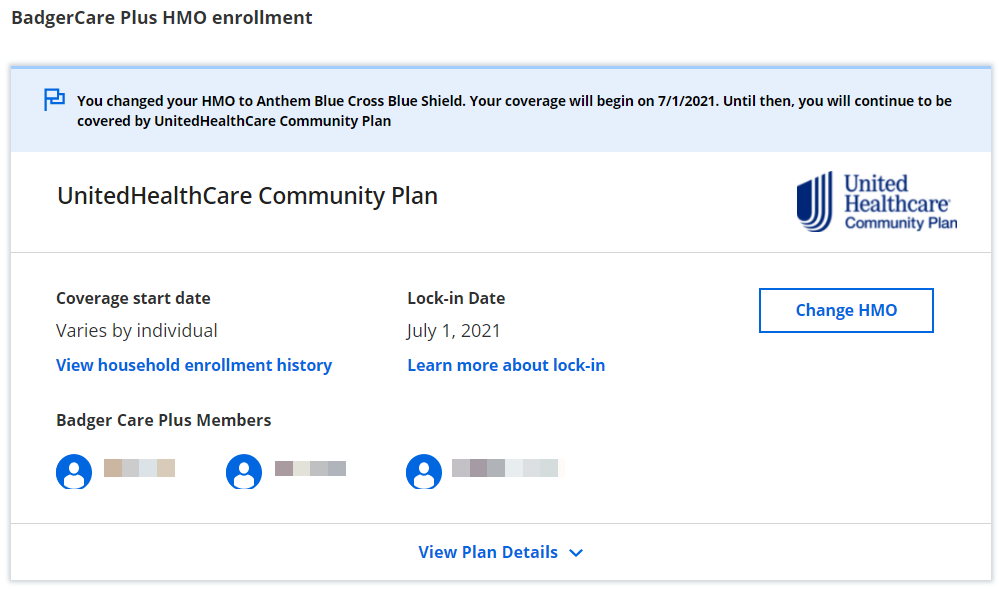Select the second Badger Care member avatar
This screenshot has width=999, height=589.
(244, 471)
